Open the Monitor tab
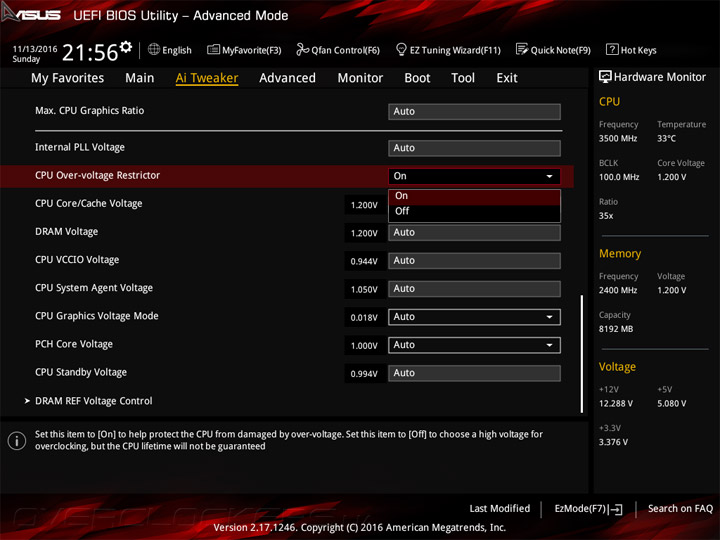 (360, 78)
